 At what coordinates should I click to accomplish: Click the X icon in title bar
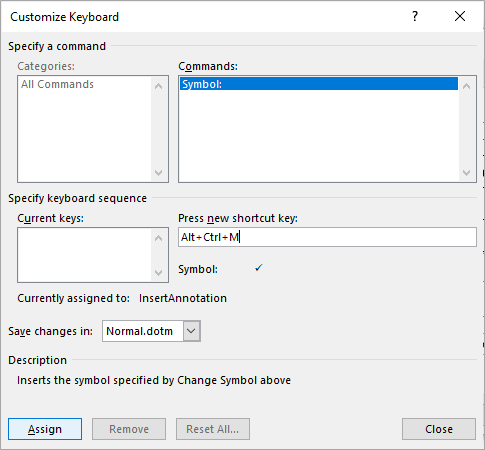[x=460, y=16]
